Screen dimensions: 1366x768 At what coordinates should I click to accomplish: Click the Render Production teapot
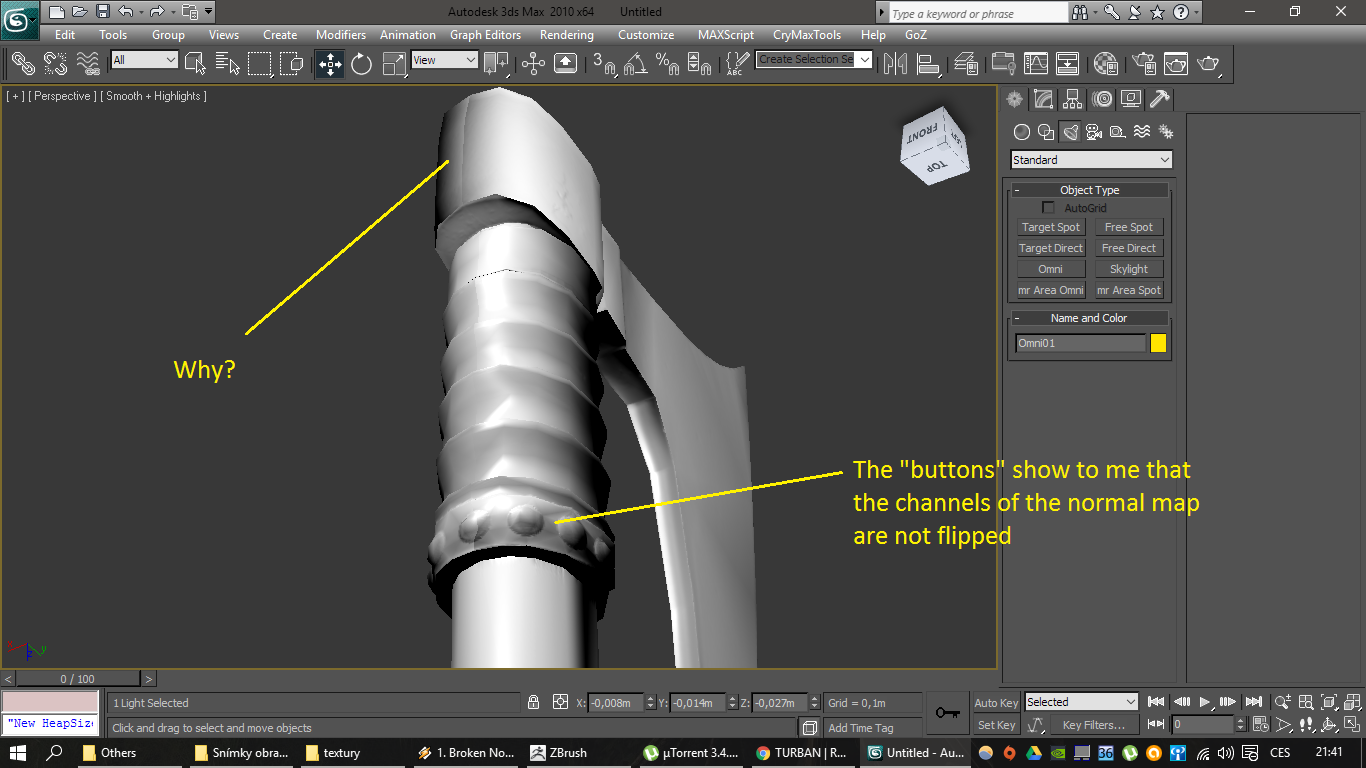(x=1209, y=64)
